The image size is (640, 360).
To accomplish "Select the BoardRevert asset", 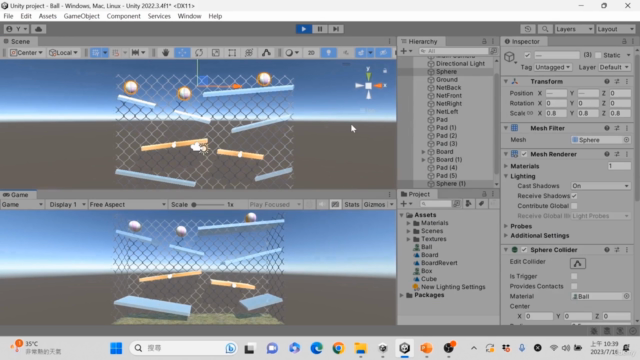I will click(x=439, y=263).
